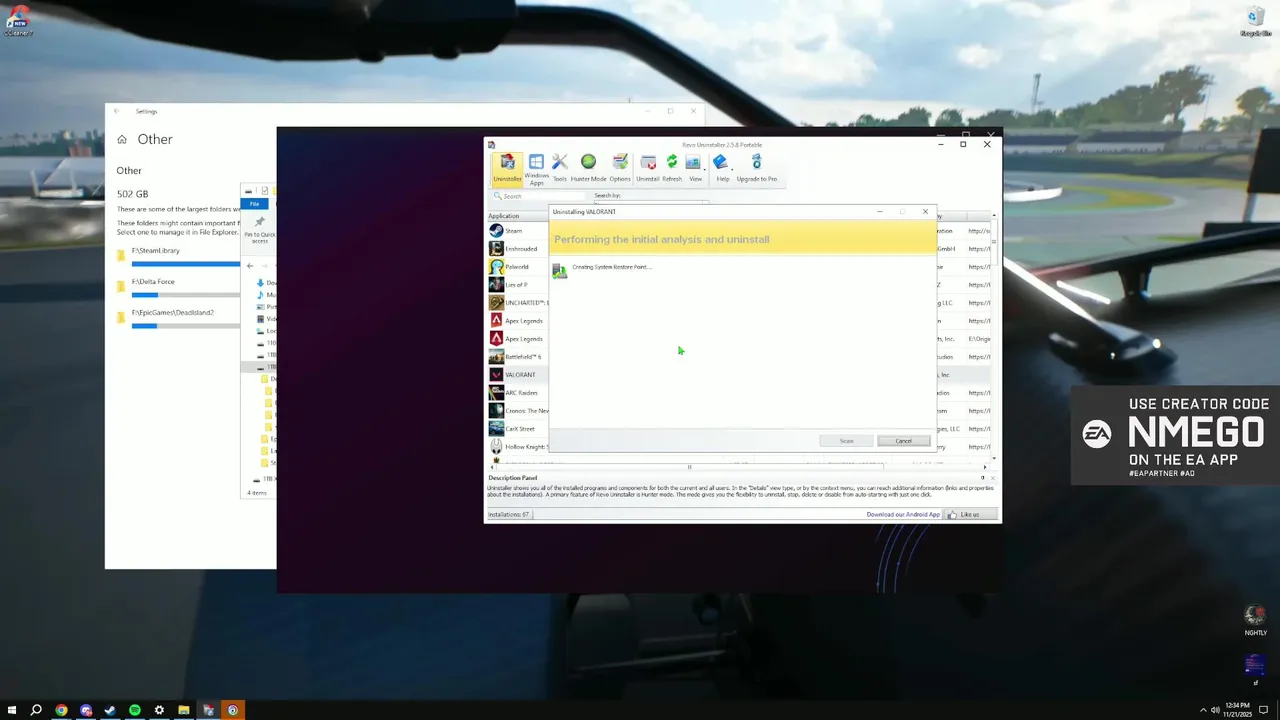Click Cancel in Uninstalling VALORANT dialog
The width and height of the screenshot is (1280, 720).
tap(903, 441)
